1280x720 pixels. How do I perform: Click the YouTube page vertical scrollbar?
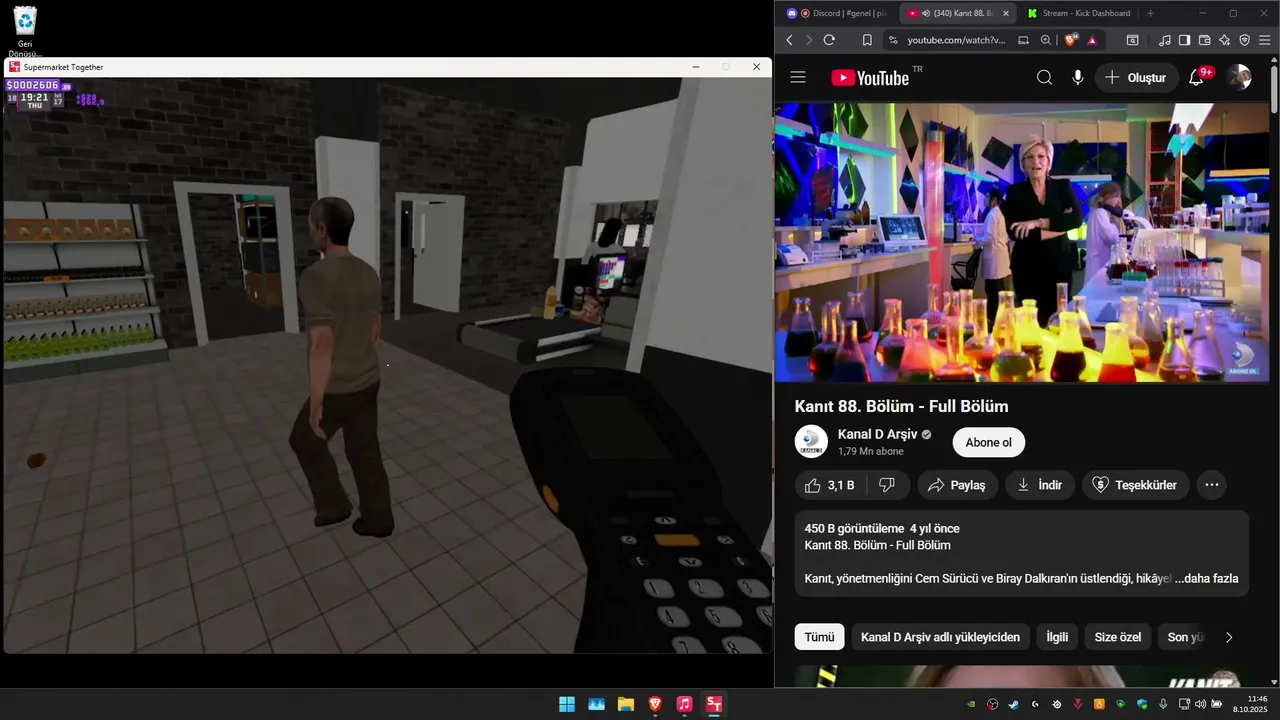click(x=1274, y=88)
